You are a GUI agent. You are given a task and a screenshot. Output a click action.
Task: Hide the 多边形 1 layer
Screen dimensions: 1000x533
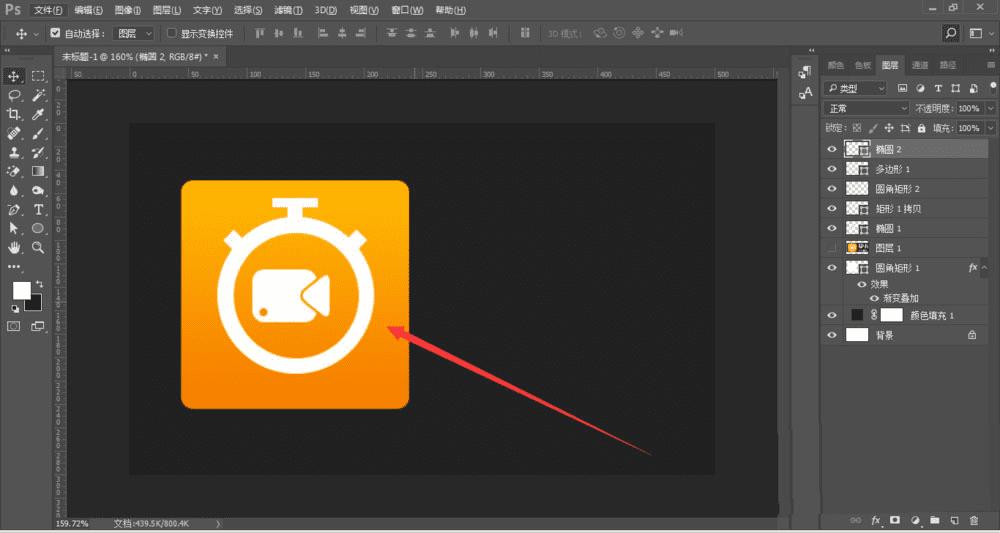click(x=831, y=169)
